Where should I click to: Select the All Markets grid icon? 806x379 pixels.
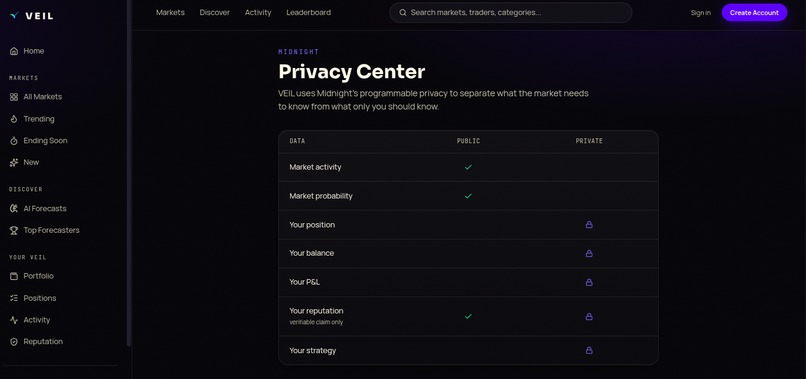coord(14,97)
